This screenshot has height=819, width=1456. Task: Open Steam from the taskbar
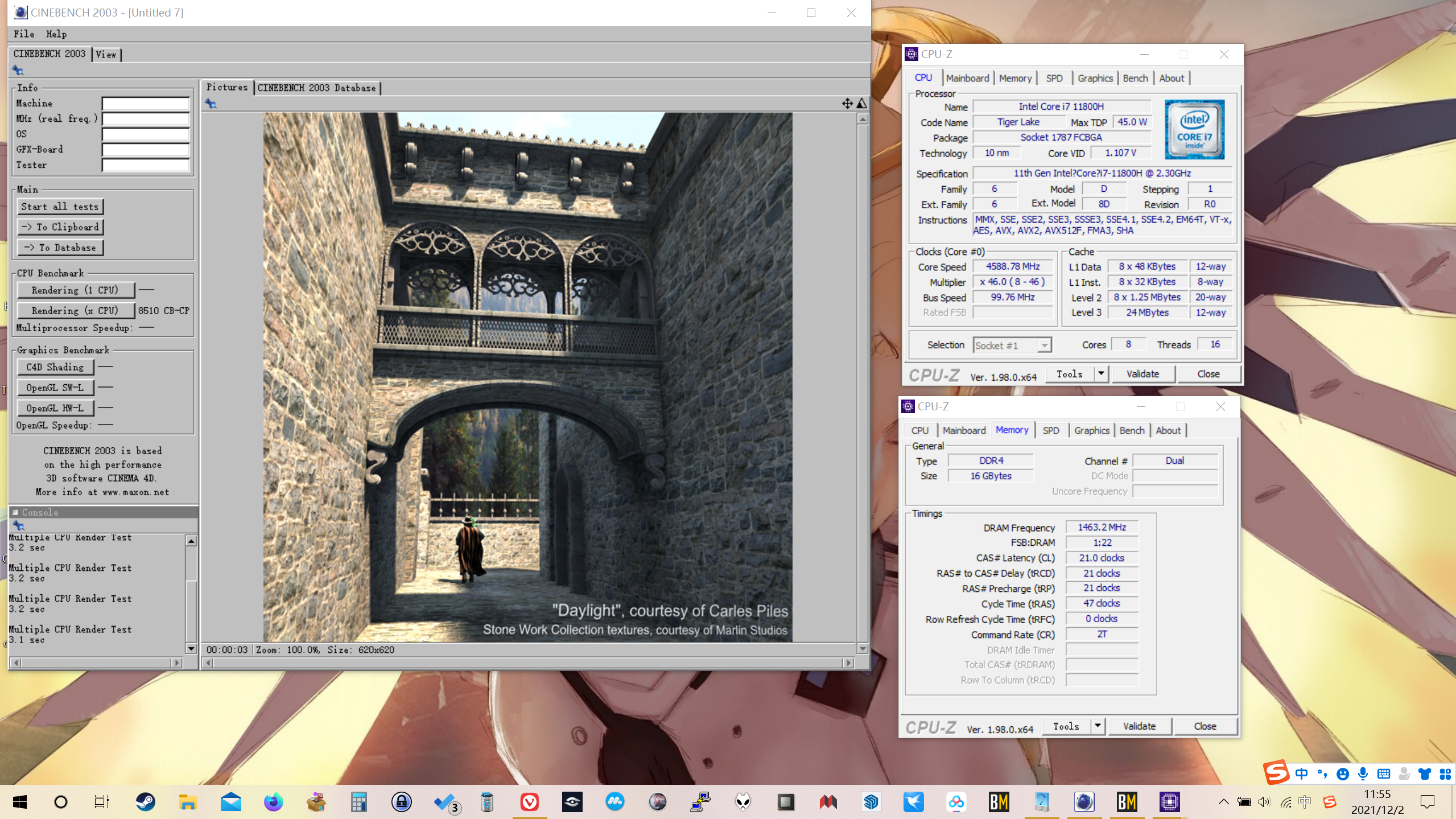pyautogui.click(x=145, y=802)
